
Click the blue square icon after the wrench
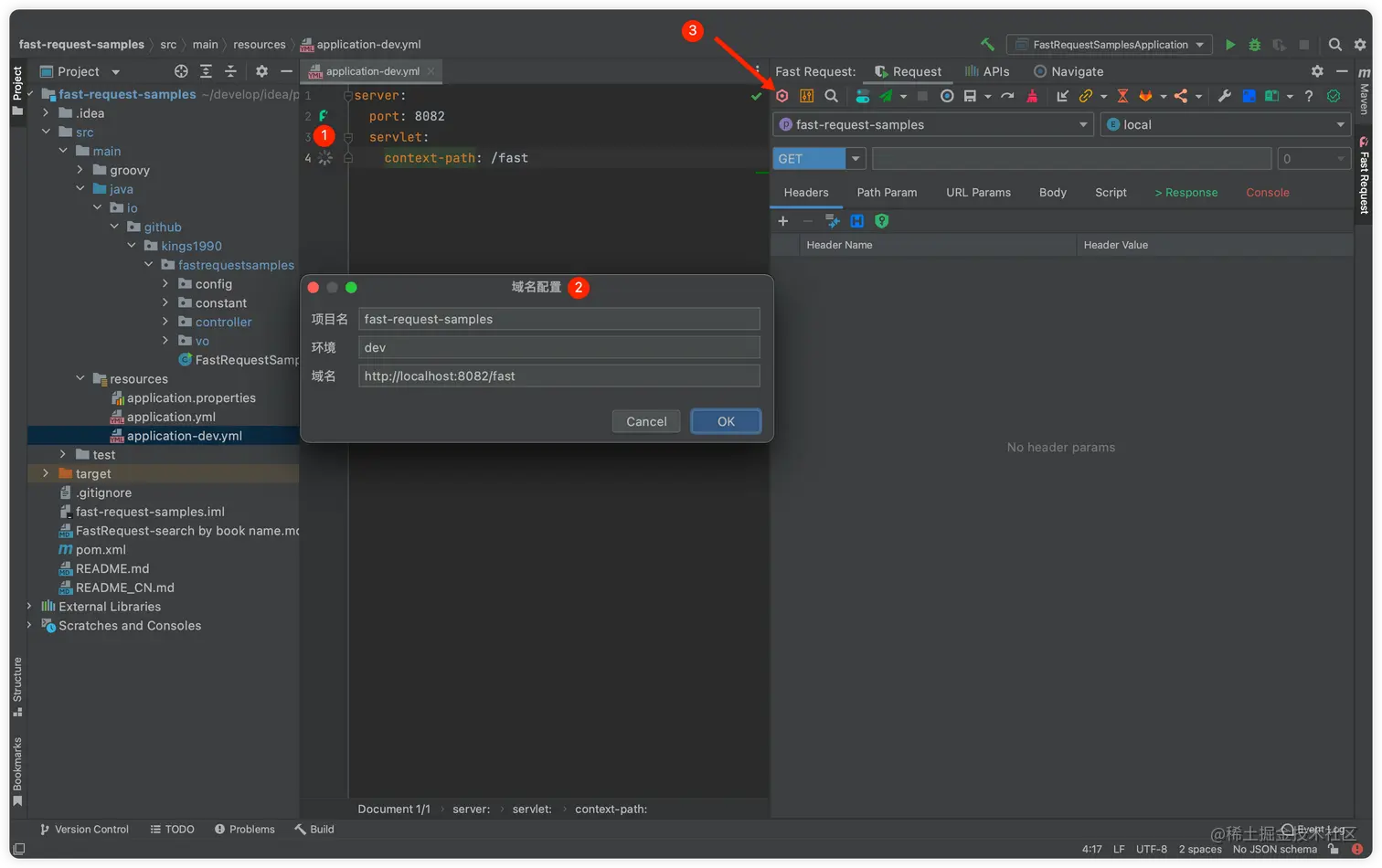point(1249,96)
